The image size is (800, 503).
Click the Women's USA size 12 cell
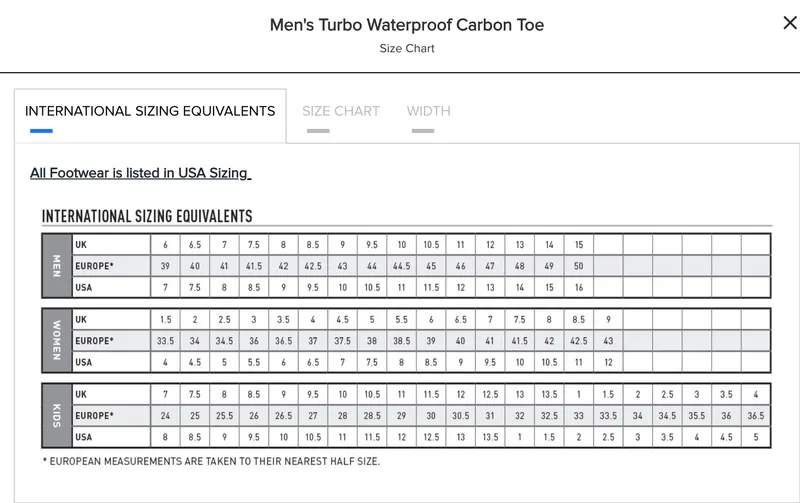point(607,362)
